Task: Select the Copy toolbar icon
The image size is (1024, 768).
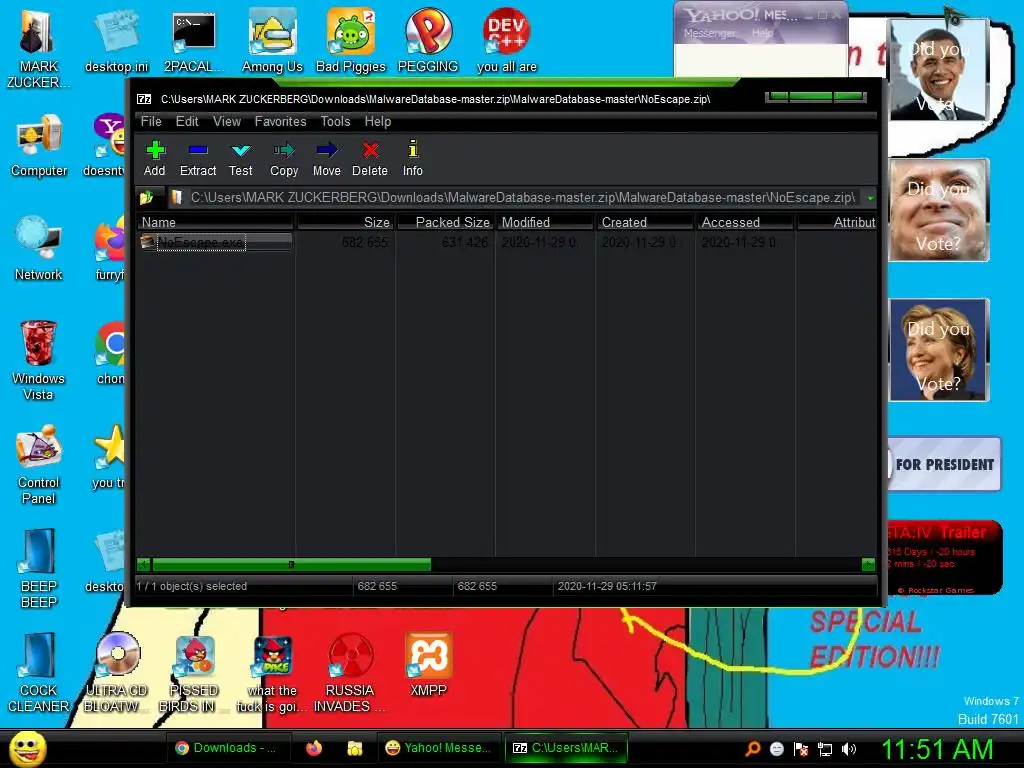Action: (x=284, y=159)
